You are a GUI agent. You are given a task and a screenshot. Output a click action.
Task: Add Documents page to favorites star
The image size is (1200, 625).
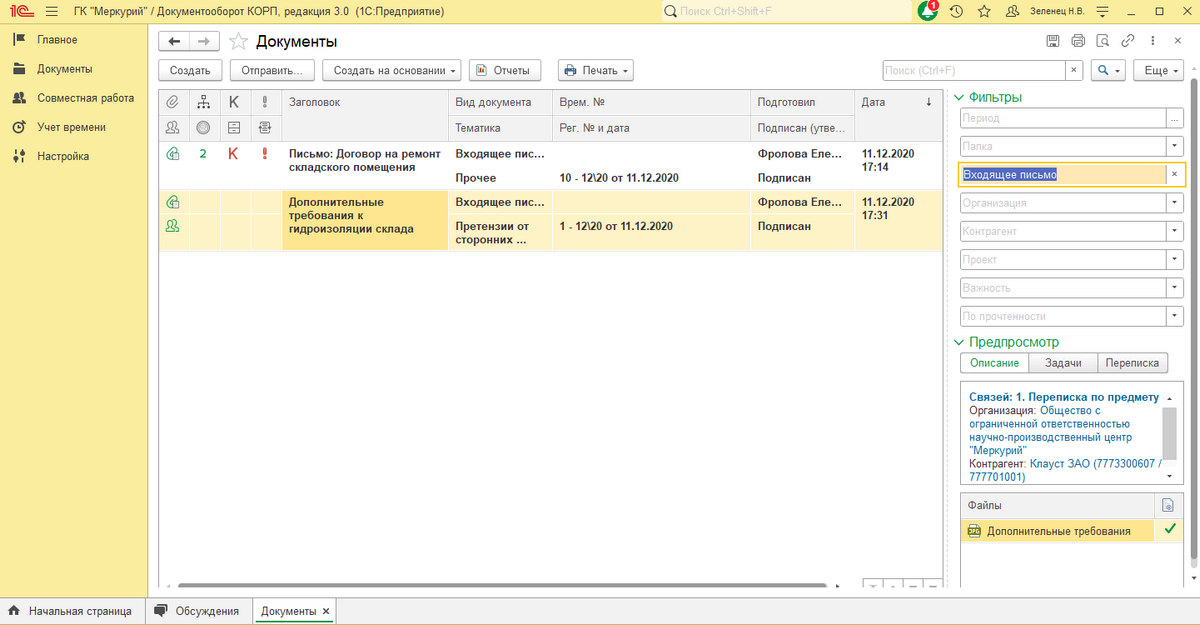pos(238,41)
